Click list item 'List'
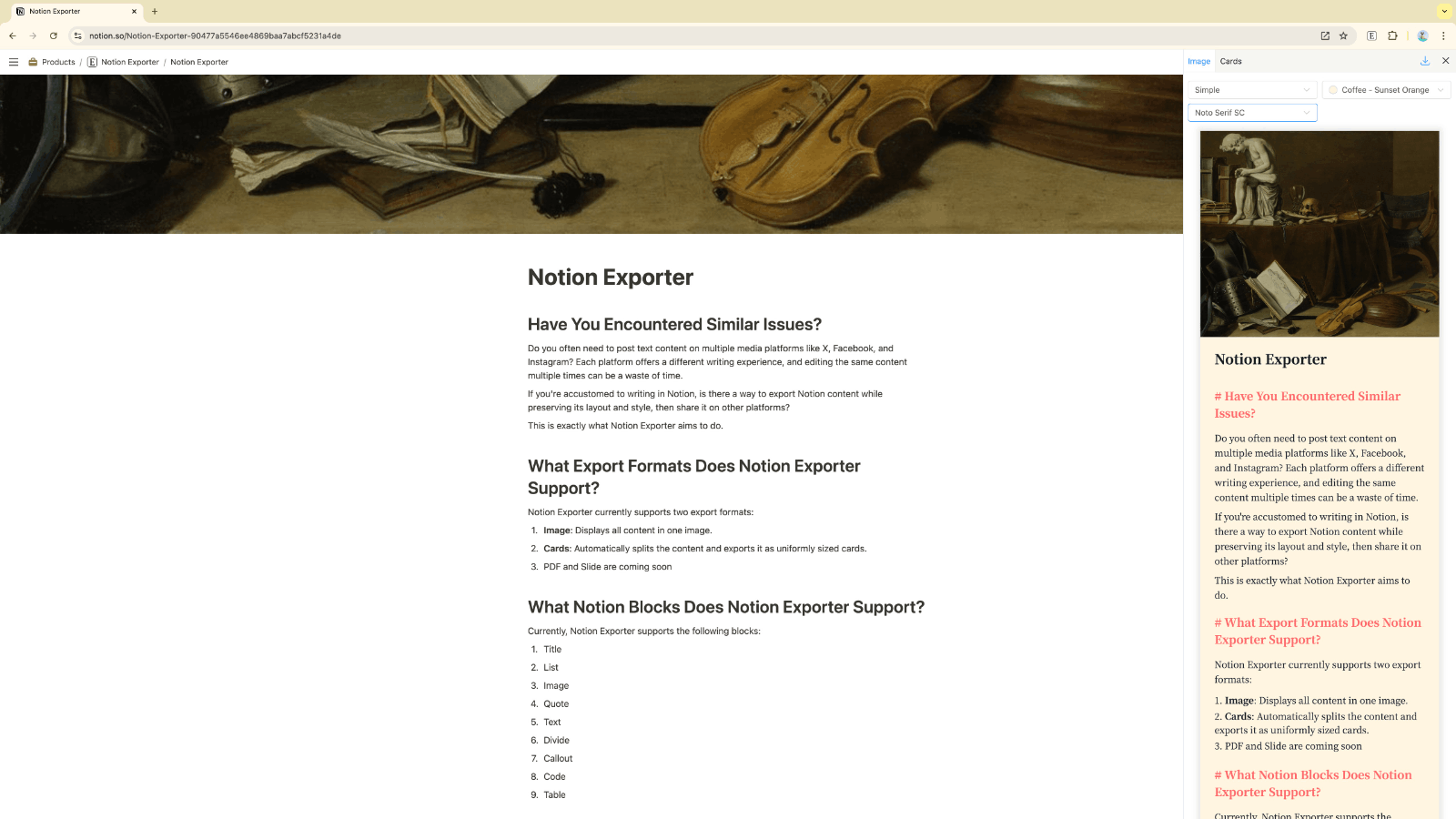 (551, 668)
